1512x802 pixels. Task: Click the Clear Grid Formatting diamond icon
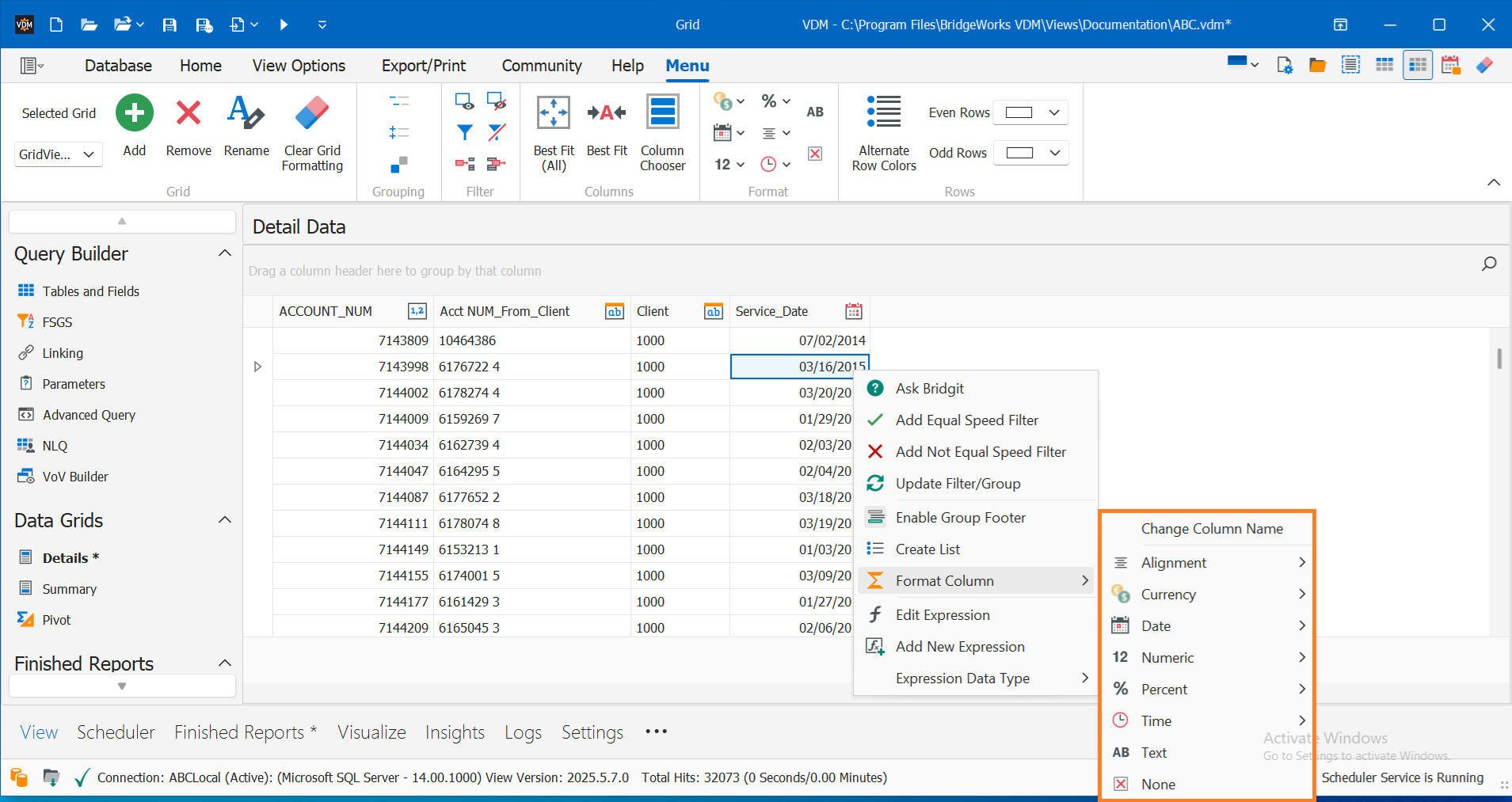point(311,112)
